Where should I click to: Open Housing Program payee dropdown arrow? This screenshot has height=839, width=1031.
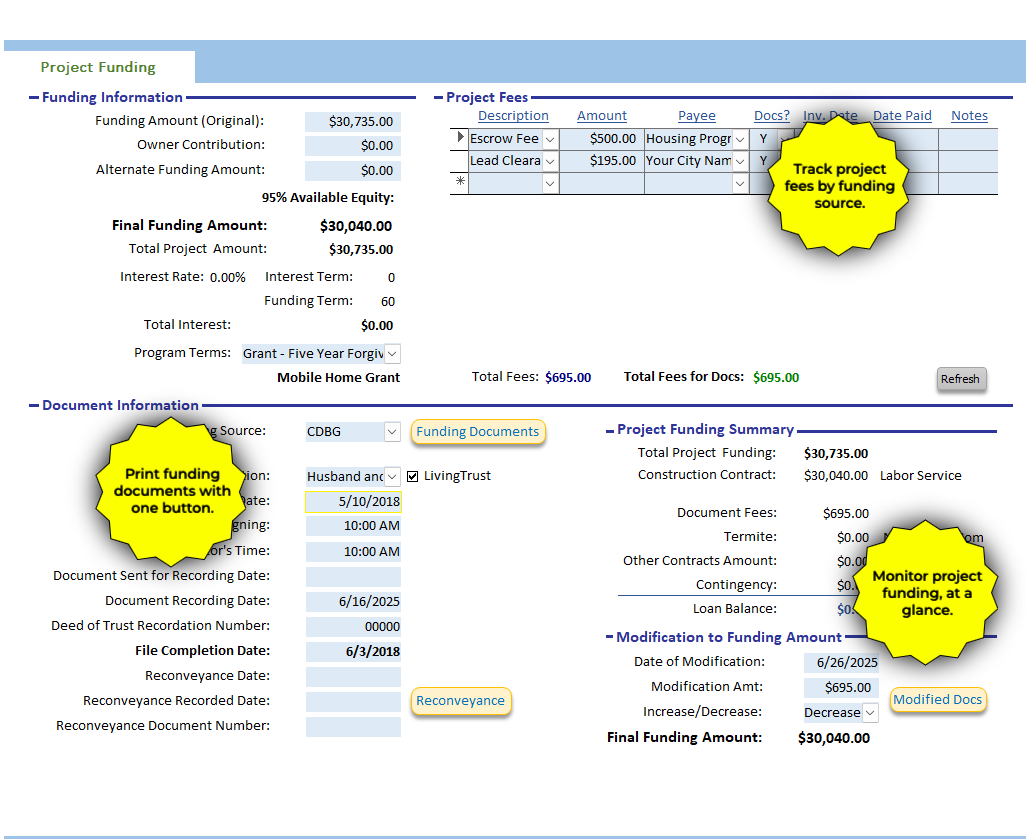[740, 139]
